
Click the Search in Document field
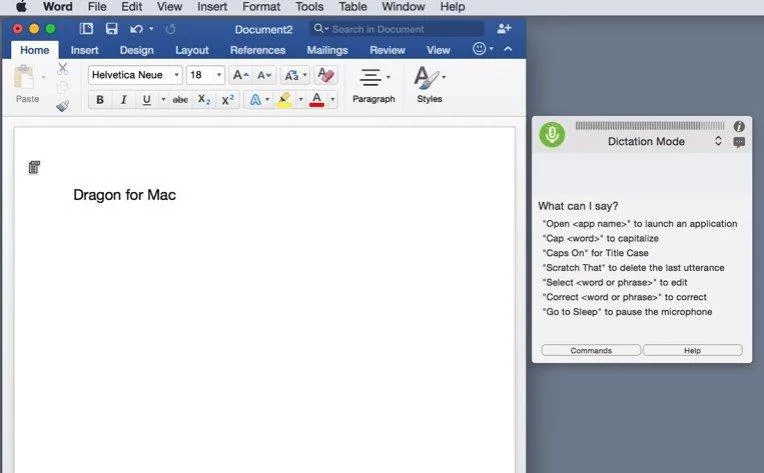397,29
